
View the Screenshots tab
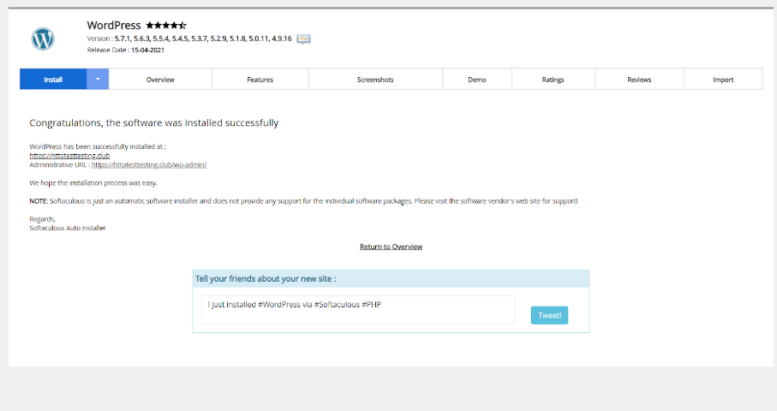[374, 80]
